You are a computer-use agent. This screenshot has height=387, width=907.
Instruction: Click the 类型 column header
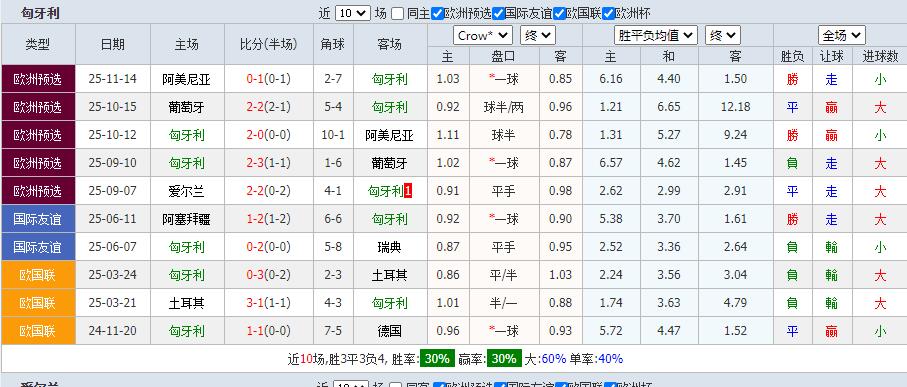[x=38, y=44]
